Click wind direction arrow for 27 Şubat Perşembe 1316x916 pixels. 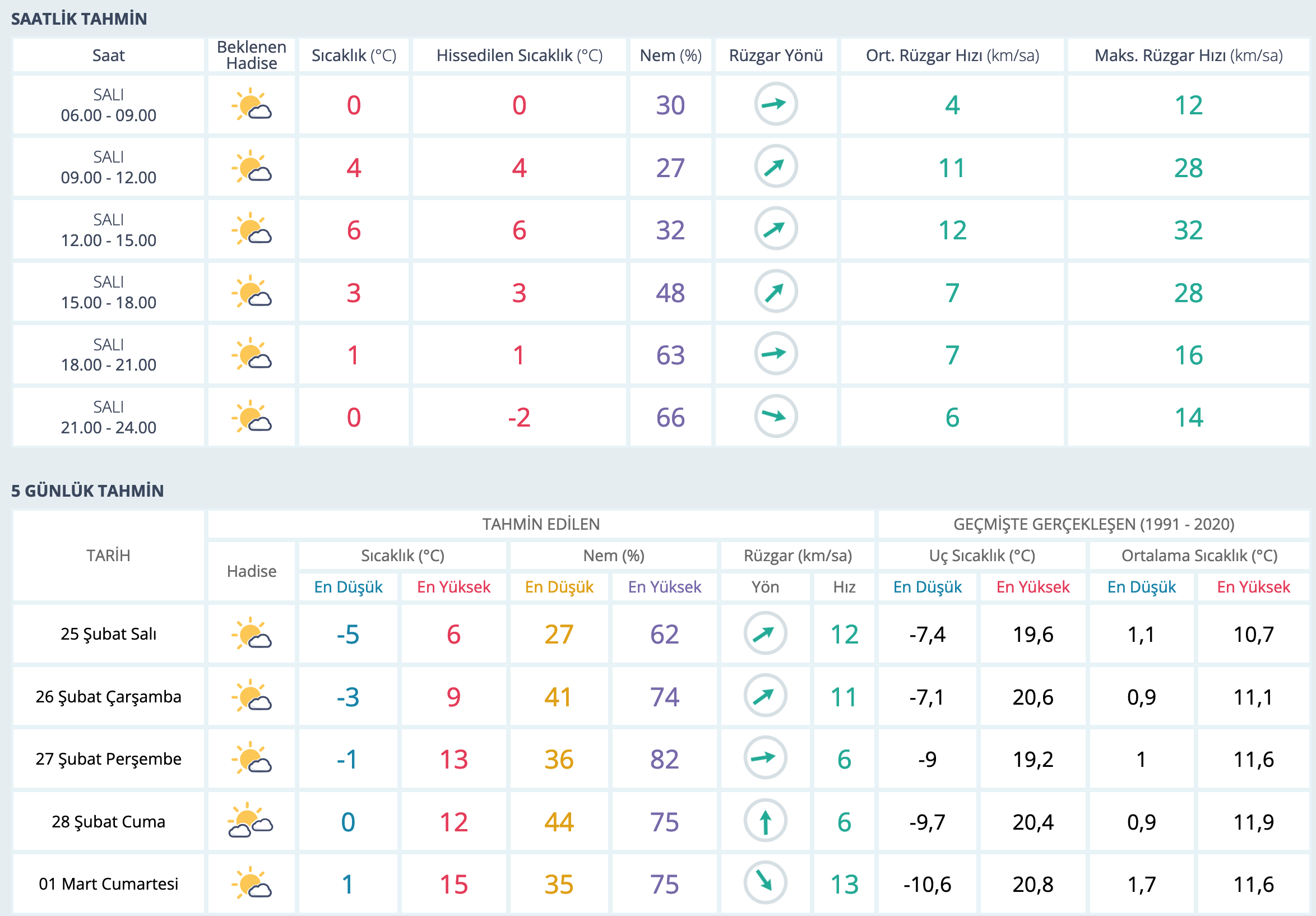[x=764, y=758]
